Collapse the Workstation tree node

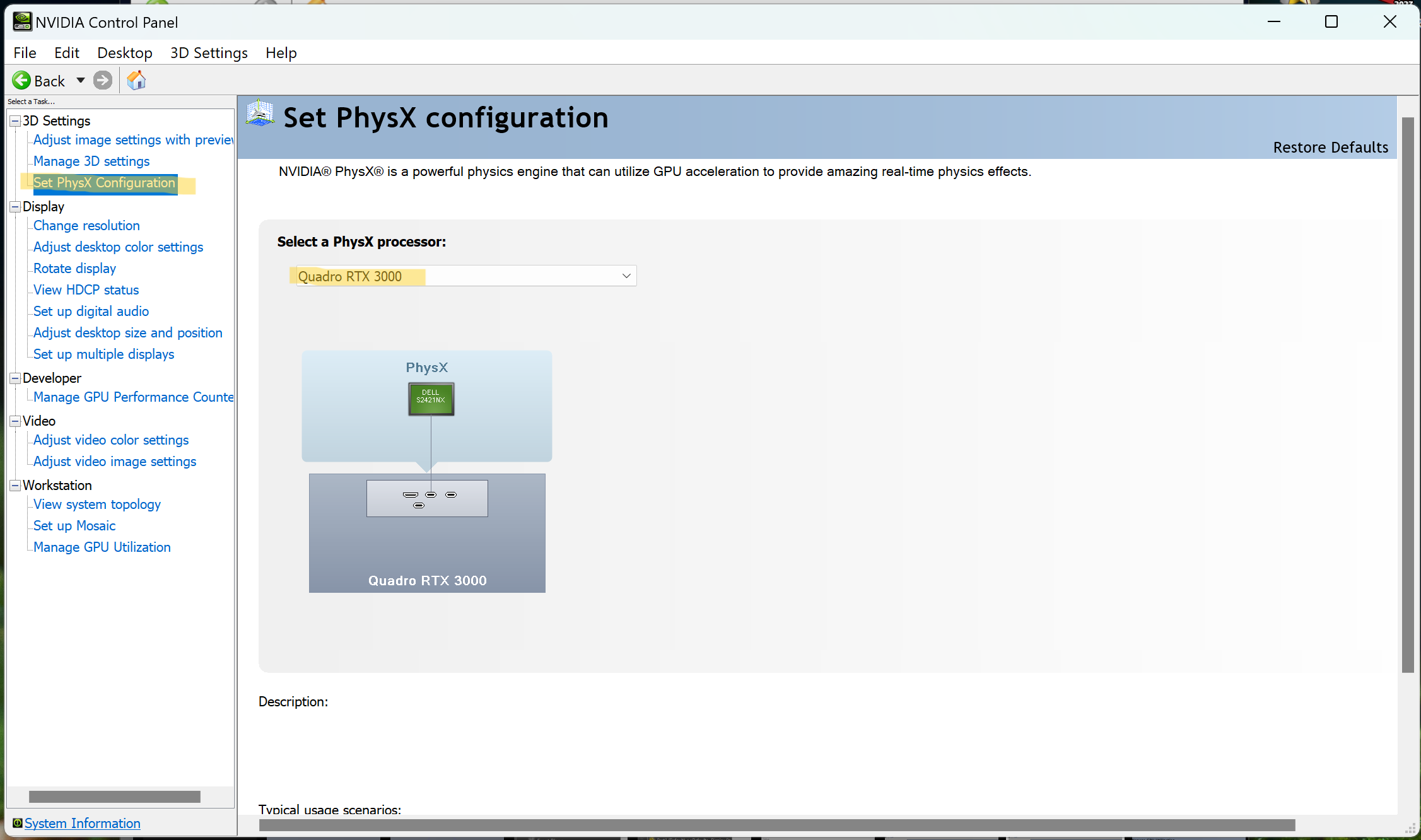(15, 486)
